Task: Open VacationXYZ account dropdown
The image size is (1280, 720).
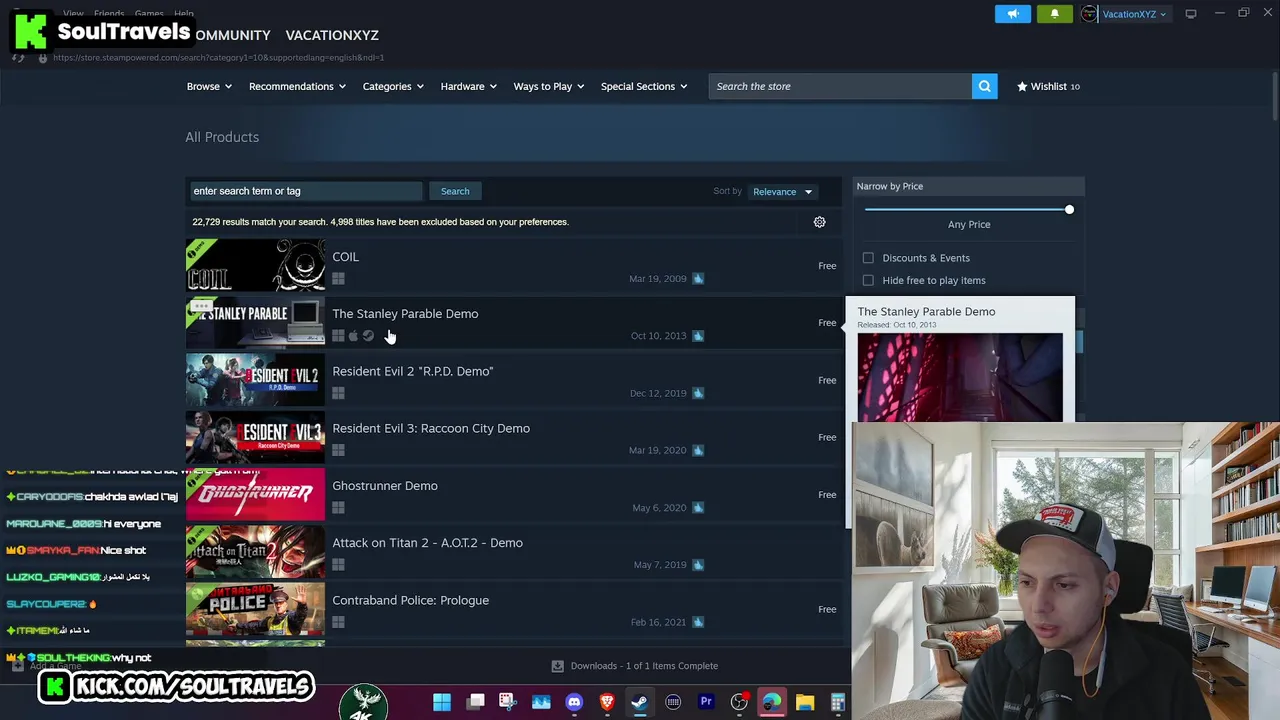Action: pyautogui.click(x=1134, y=14)
